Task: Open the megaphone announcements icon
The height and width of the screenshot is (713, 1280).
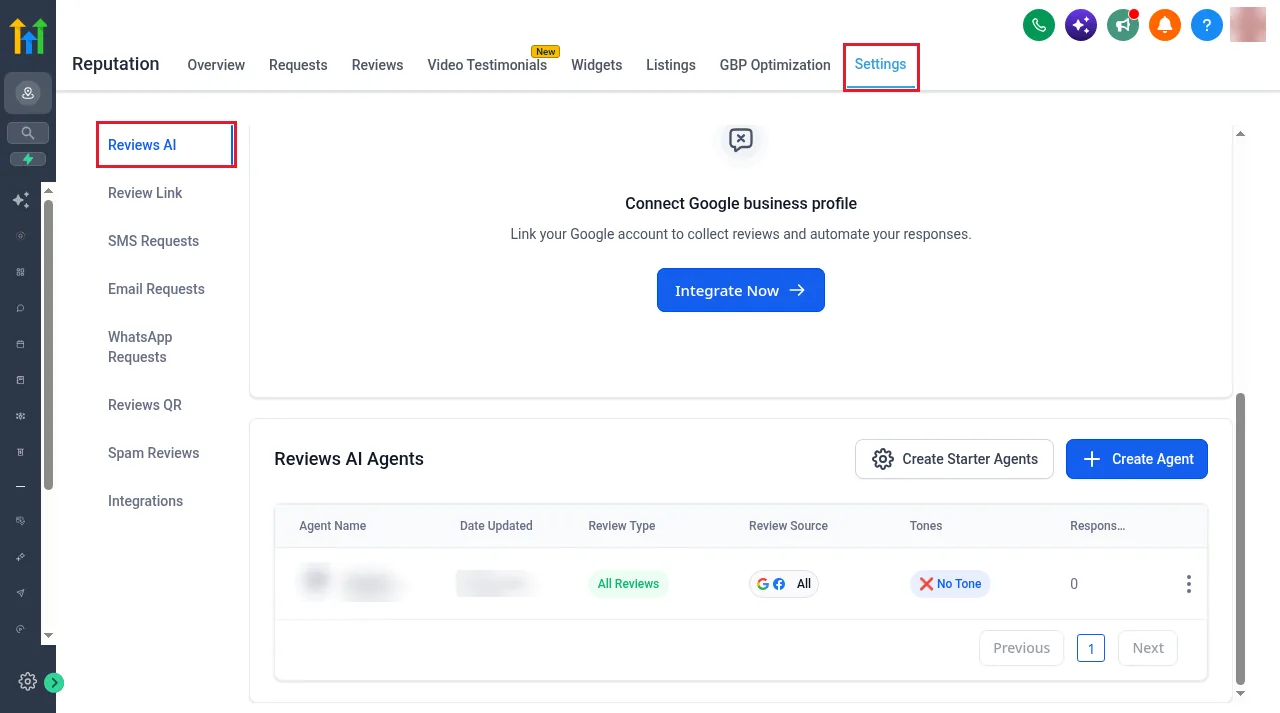Action: (1123, 24)
